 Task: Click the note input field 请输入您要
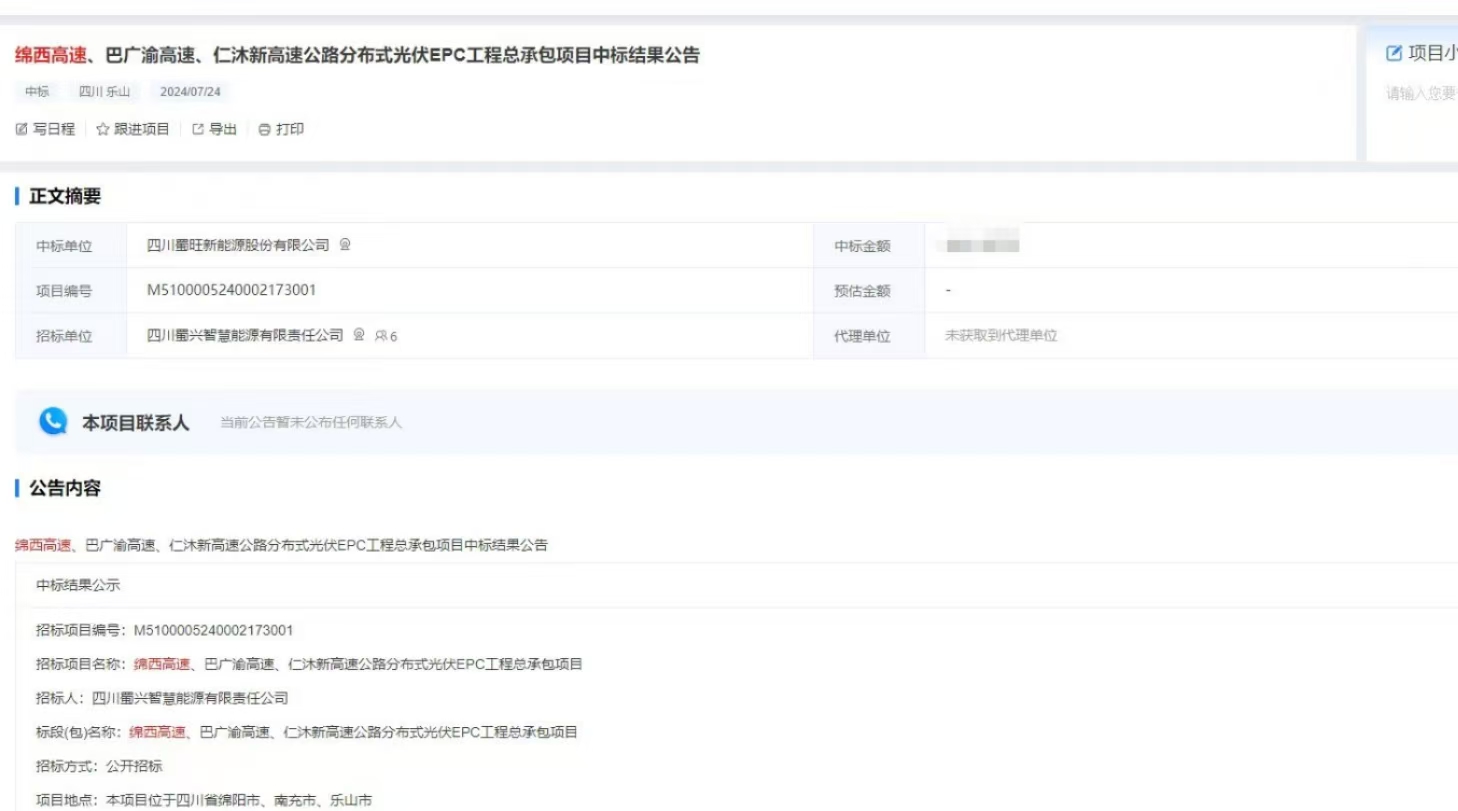1421,94
